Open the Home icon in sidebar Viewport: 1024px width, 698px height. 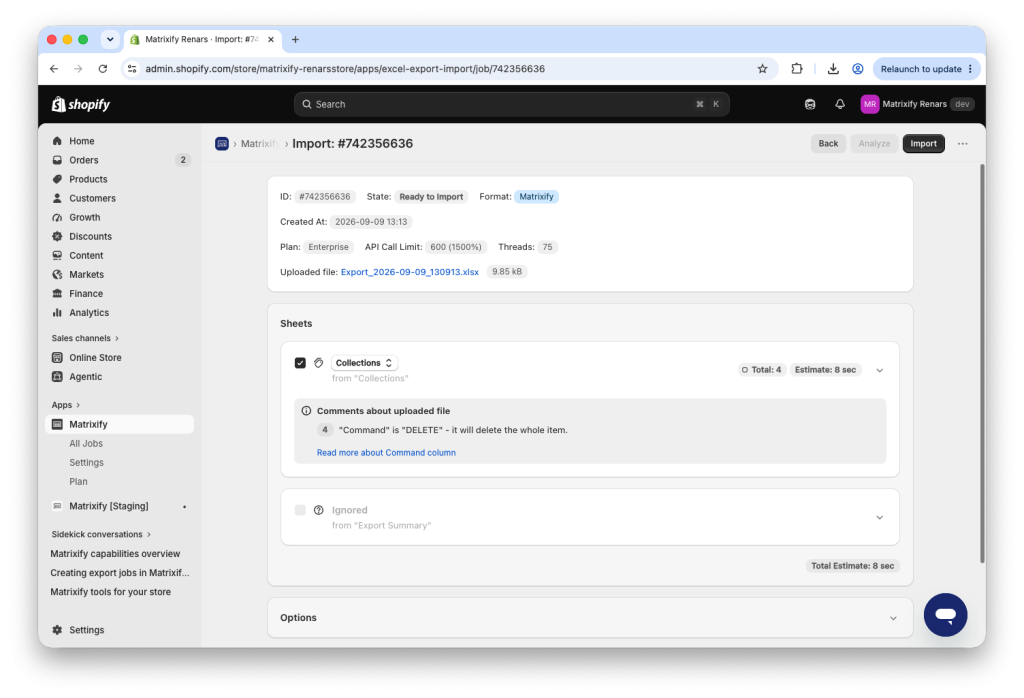pyautogui.click(x=57, y=141)
